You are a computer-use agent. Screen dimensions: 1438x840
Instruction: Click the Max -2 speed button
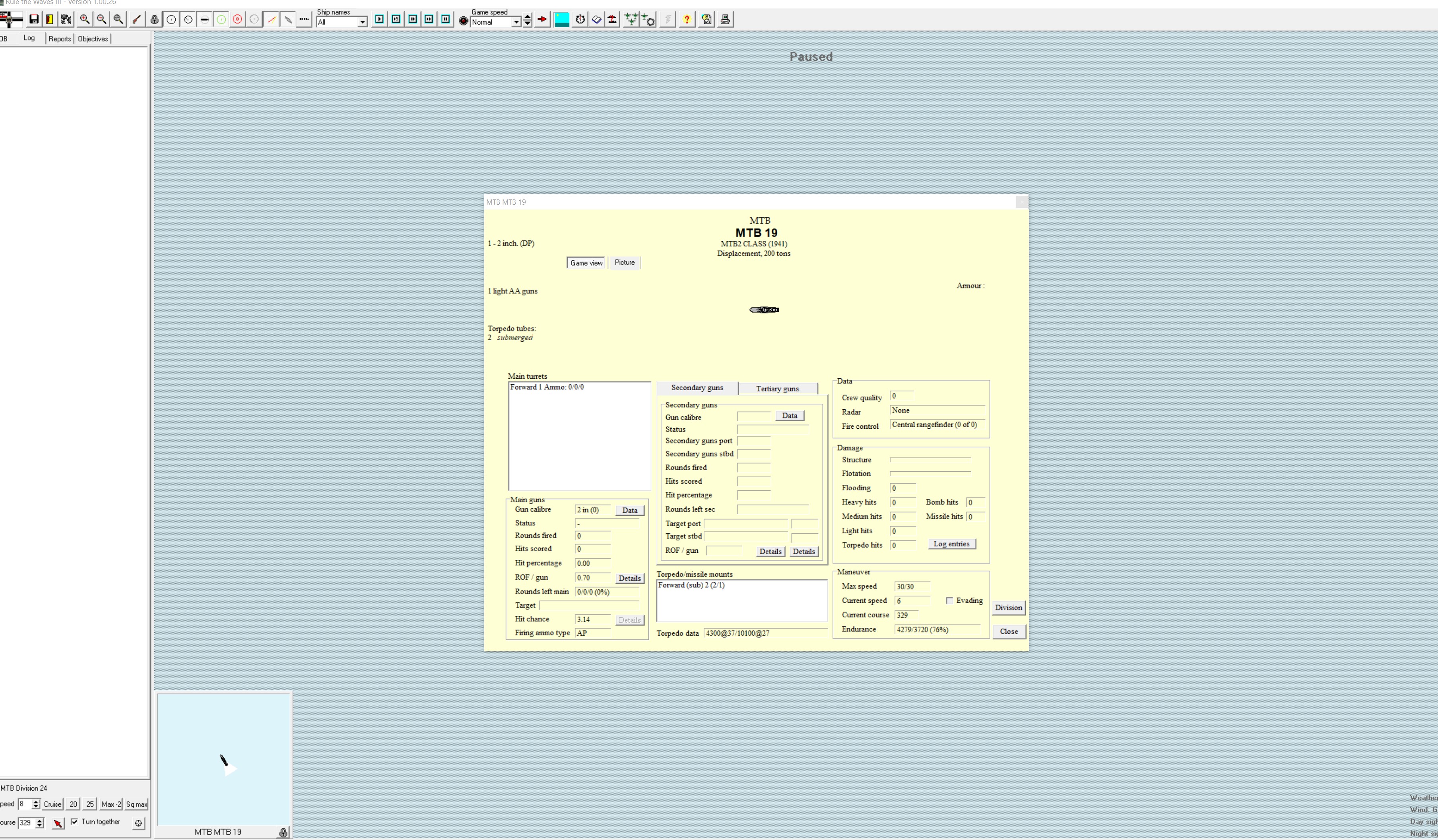point(111,805)
